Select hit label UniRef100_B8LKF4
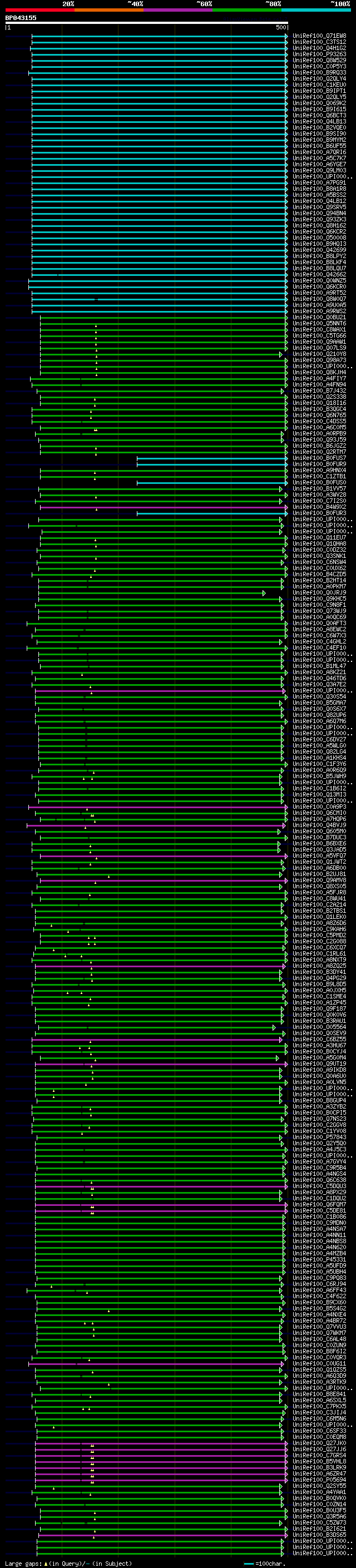This screenshot has height=1568, width=356. [319, 262]
